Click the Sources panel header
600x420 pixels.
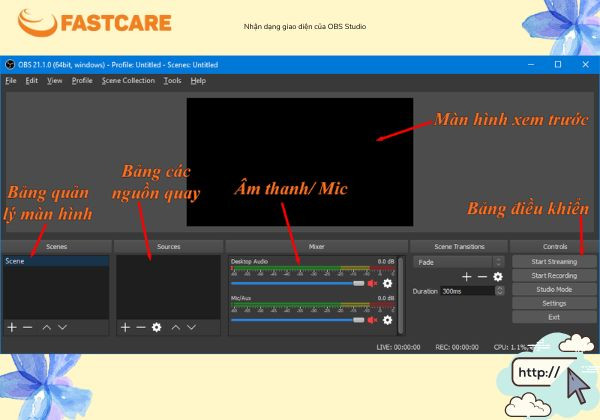(x=168, y=247)
